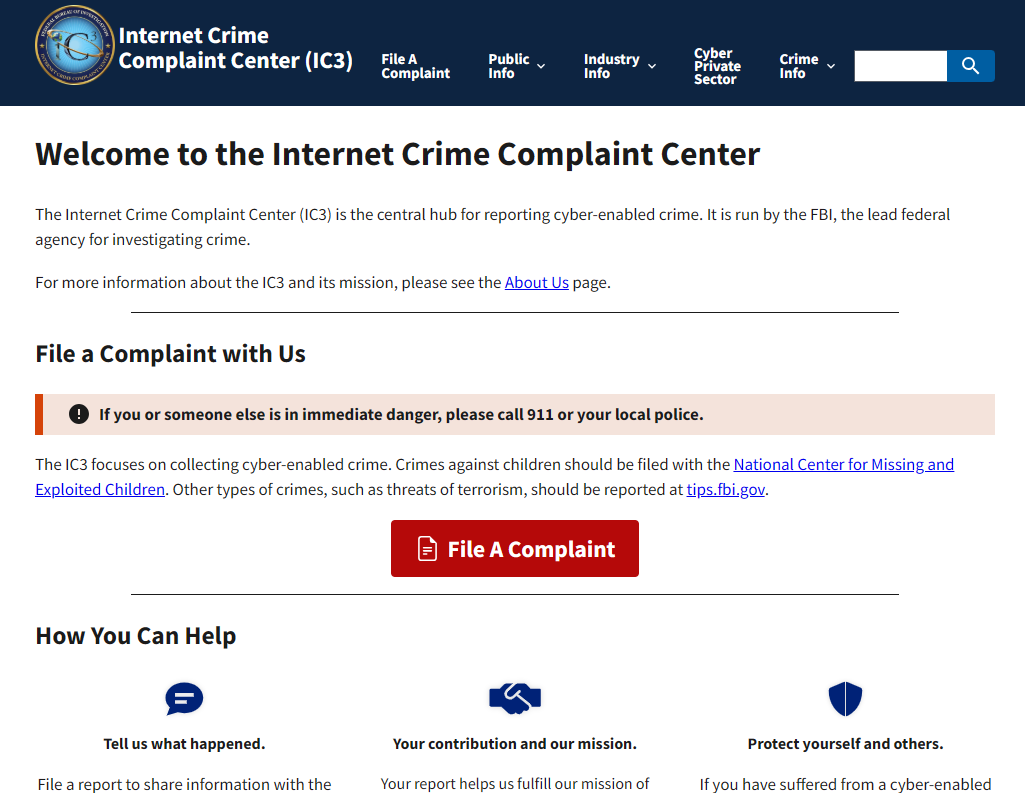Expand the Industry Info dropdown

click(x=620, y=66)
